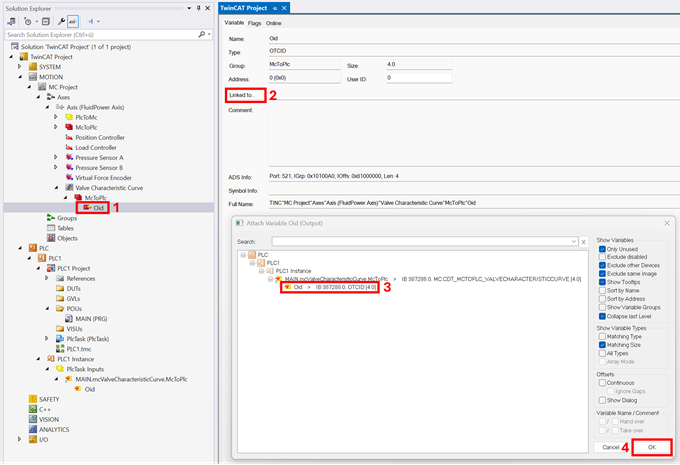Expand the Pressure Sensor A node
This screenshot has height=465, width=680.
point(56,157)
